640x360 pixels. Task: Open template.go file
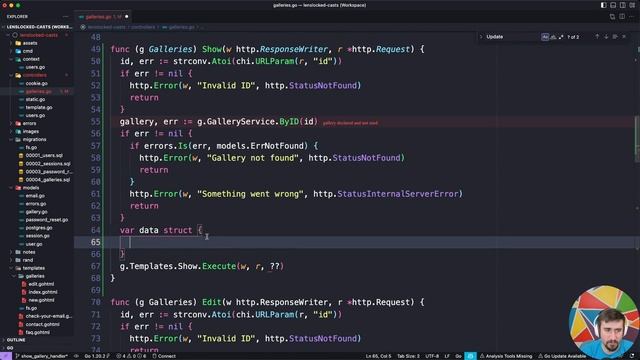click(37, 107)
